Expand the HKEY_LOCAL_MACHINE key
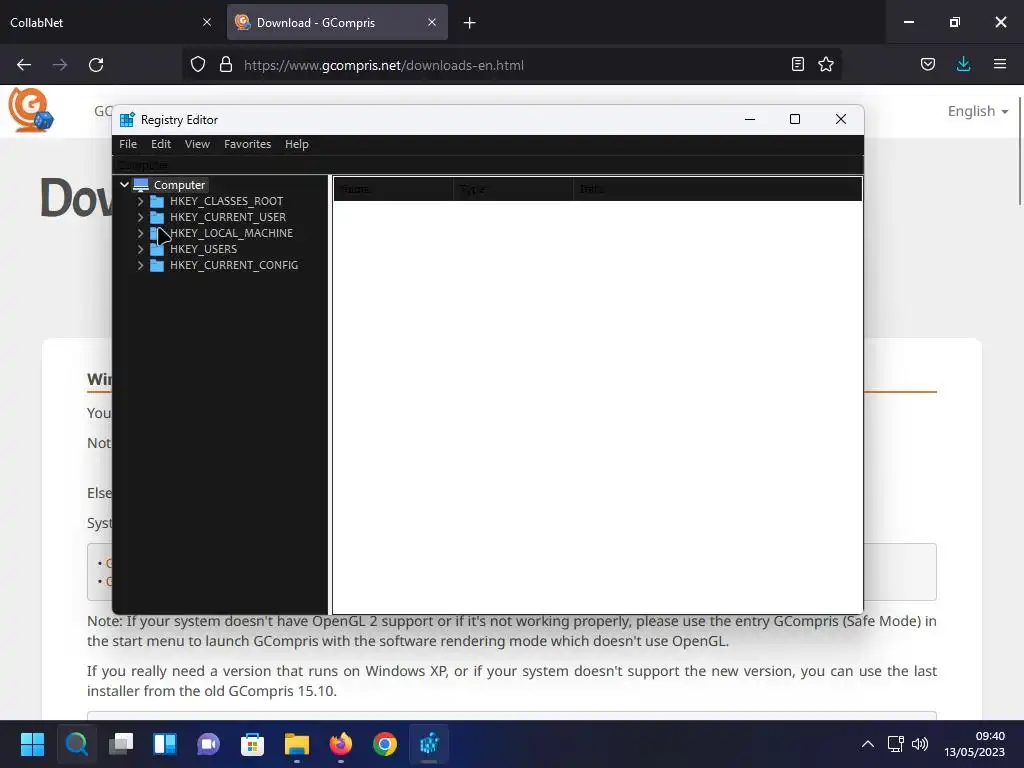1024x768 pixels. (140, 233)
